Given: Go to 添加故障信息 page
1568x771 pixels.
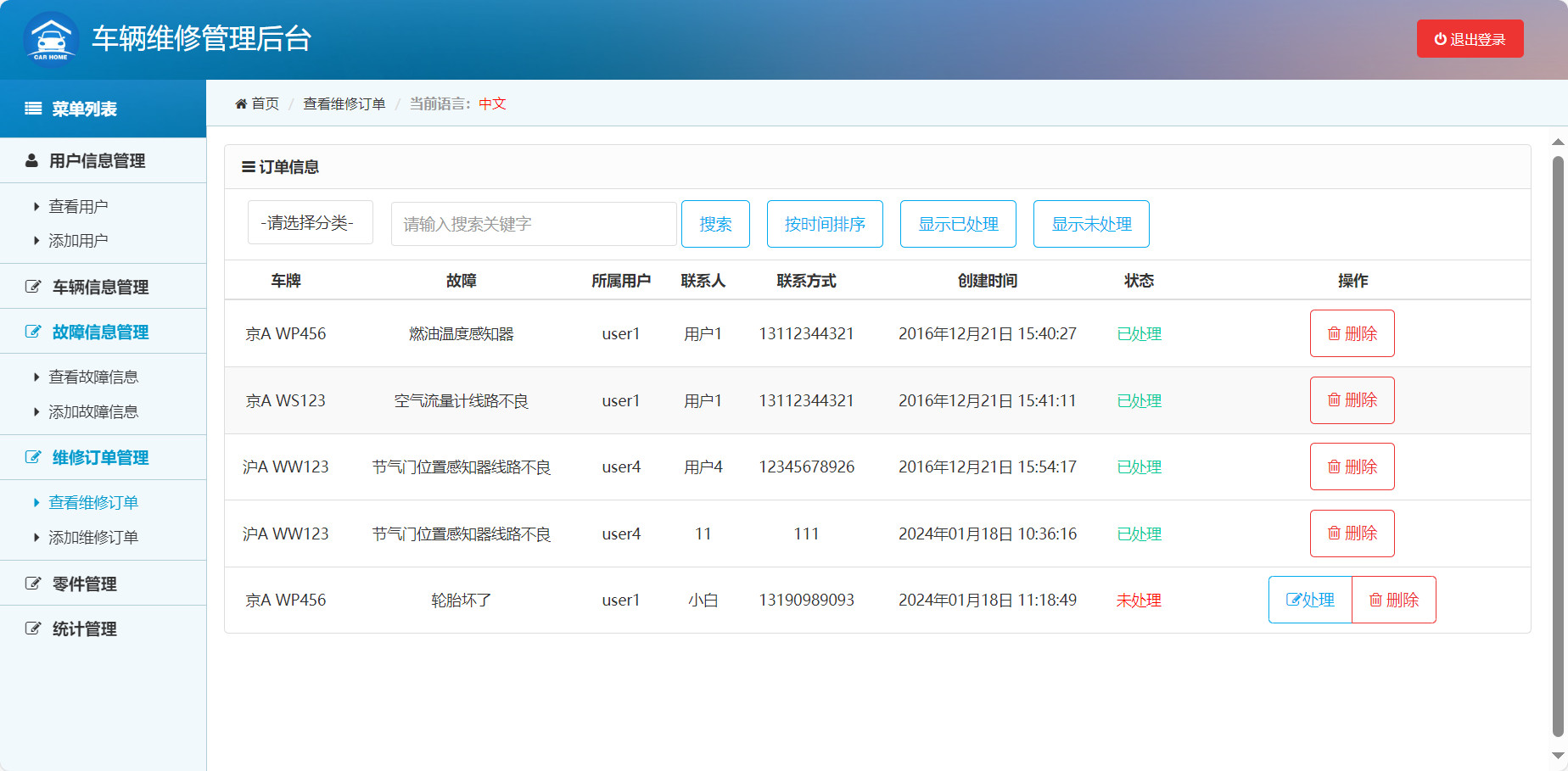Looking at the screenshot, I should pyautogui.click(x=93, y=411).
